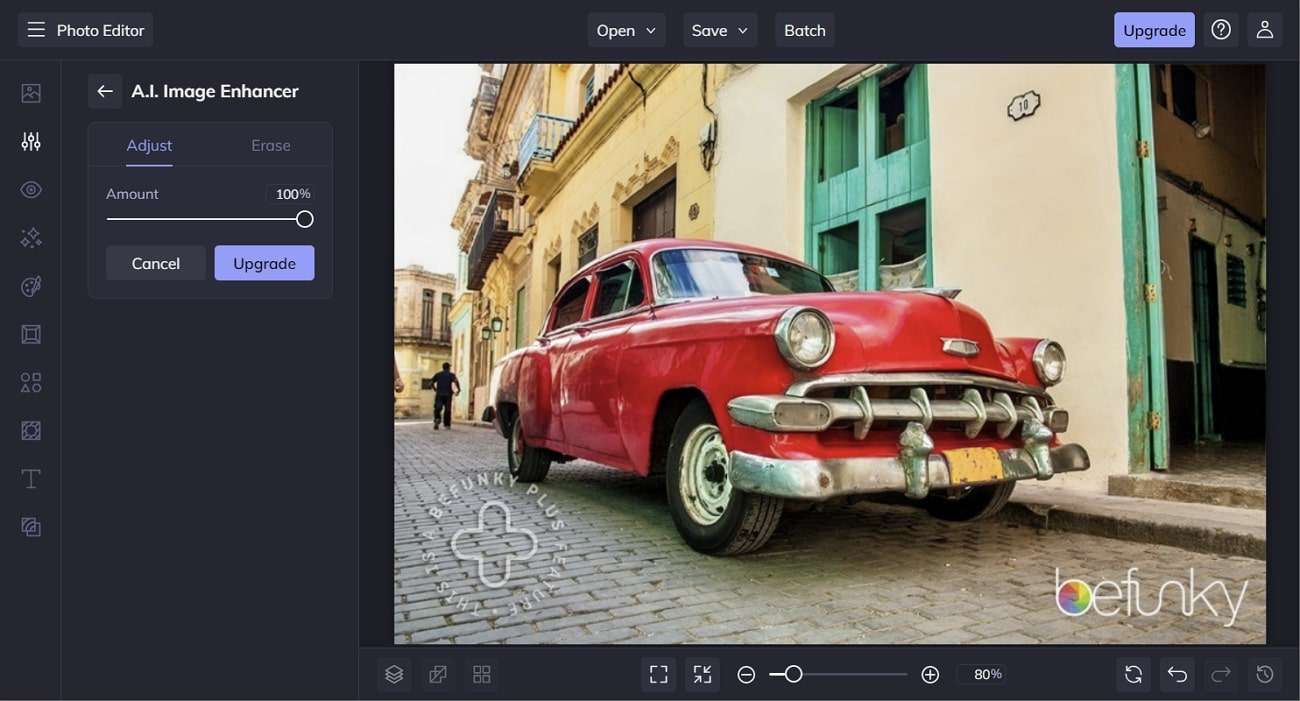Open the Effects sparkle icon

click(x=31, y=238)
